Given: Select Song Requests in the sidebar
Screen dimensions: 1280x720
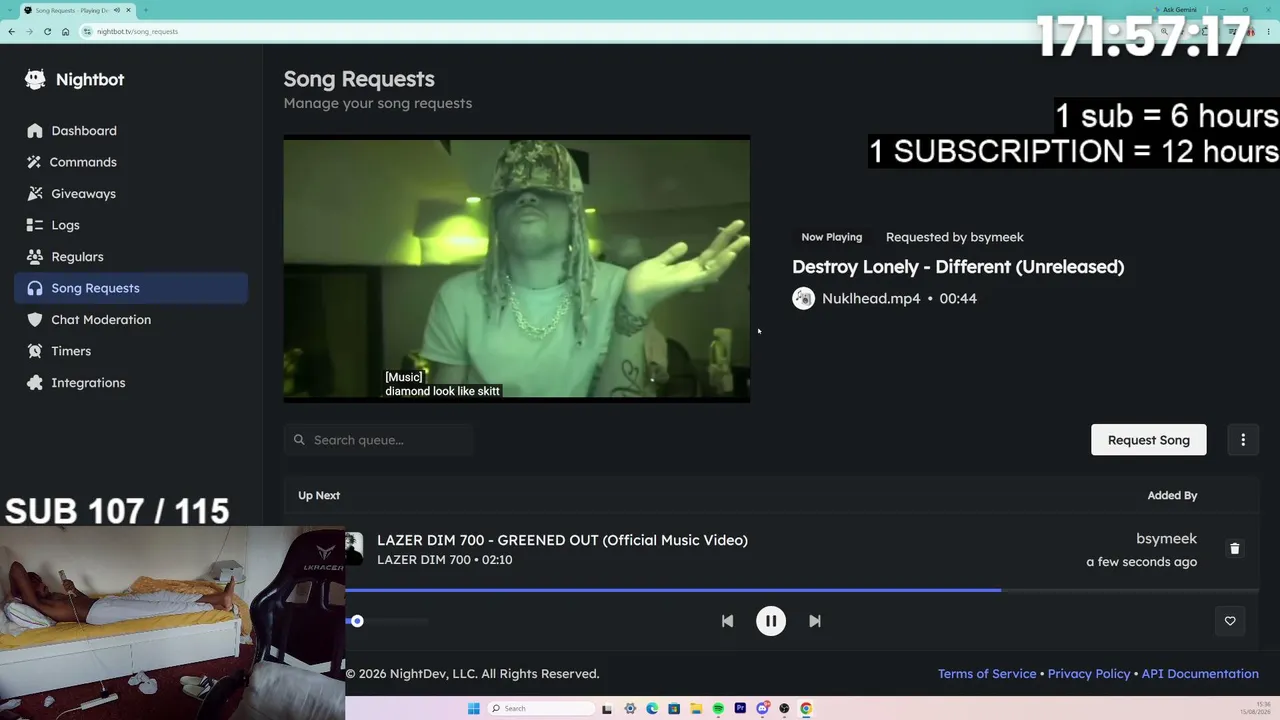Looking at the screenshot, I should (131, 288).
